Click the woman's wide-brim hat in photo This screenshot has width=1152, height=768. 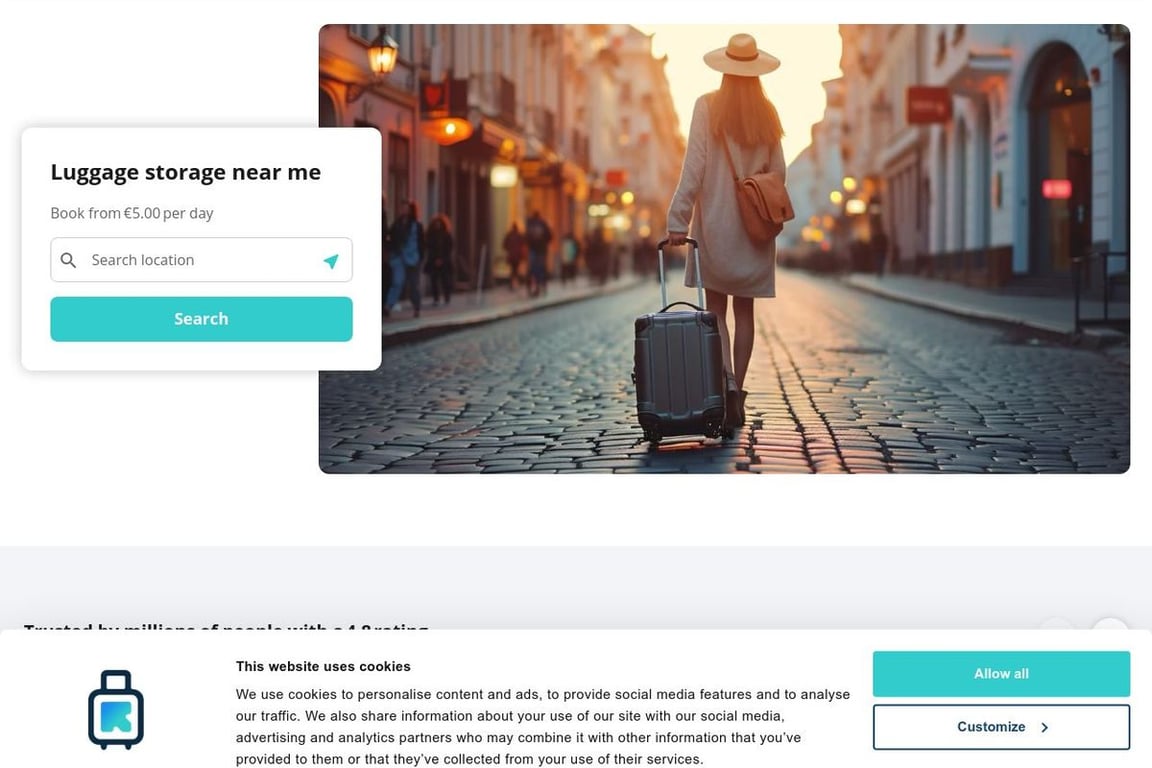[x=741, y=55]
